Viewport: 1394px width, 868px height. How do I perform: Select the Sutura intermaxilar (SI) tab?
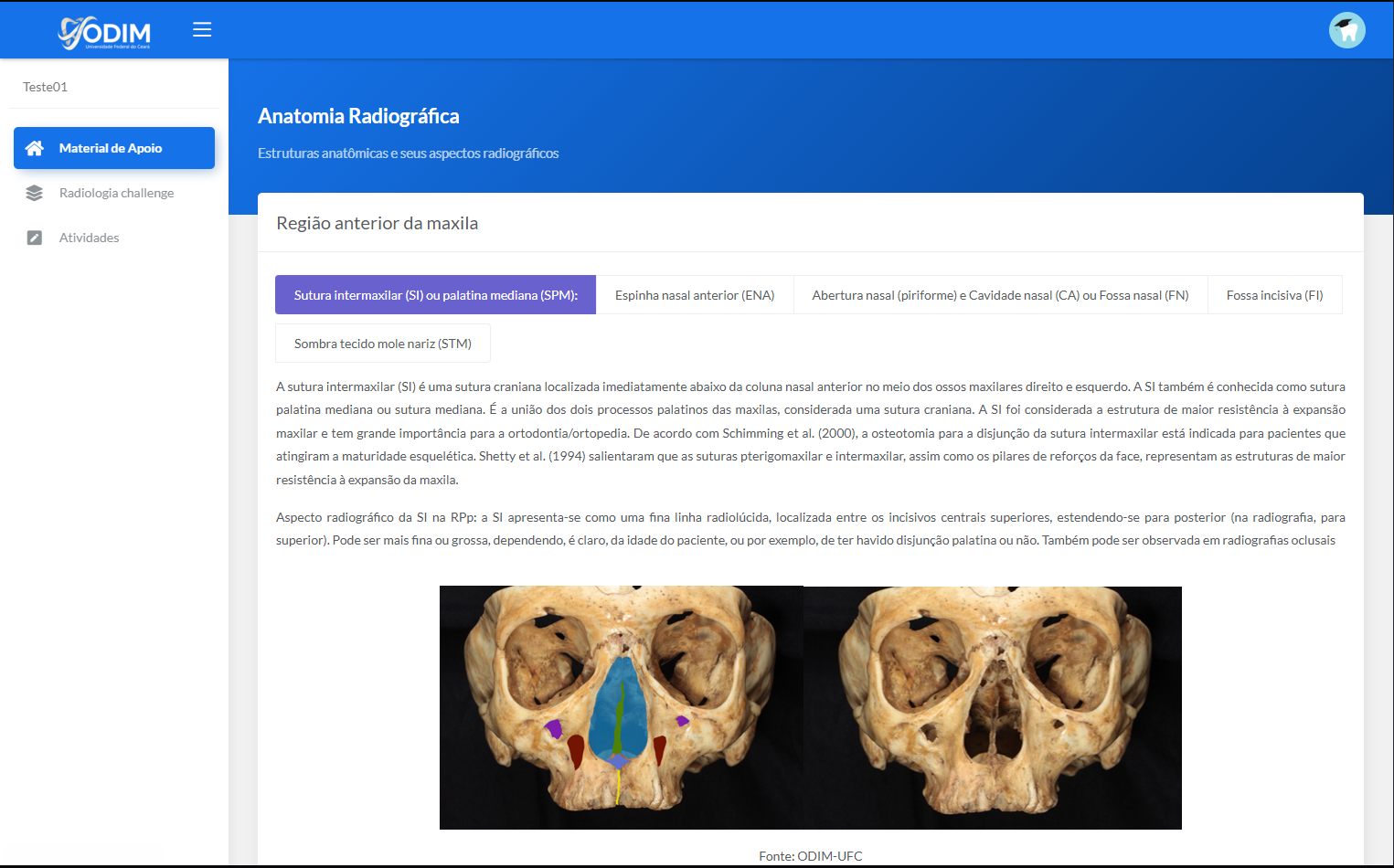click(435, 295)
